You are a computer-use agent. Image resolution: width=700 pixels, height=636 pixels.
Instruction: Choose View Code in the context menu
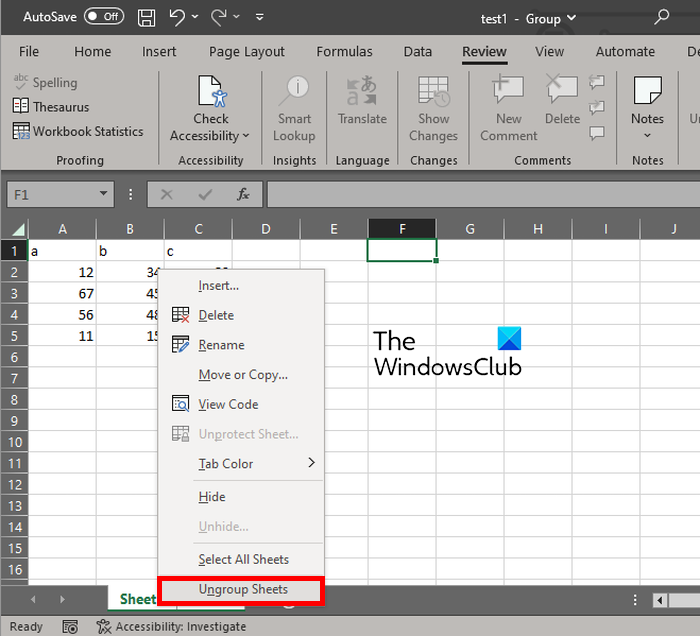click(241, 404)
